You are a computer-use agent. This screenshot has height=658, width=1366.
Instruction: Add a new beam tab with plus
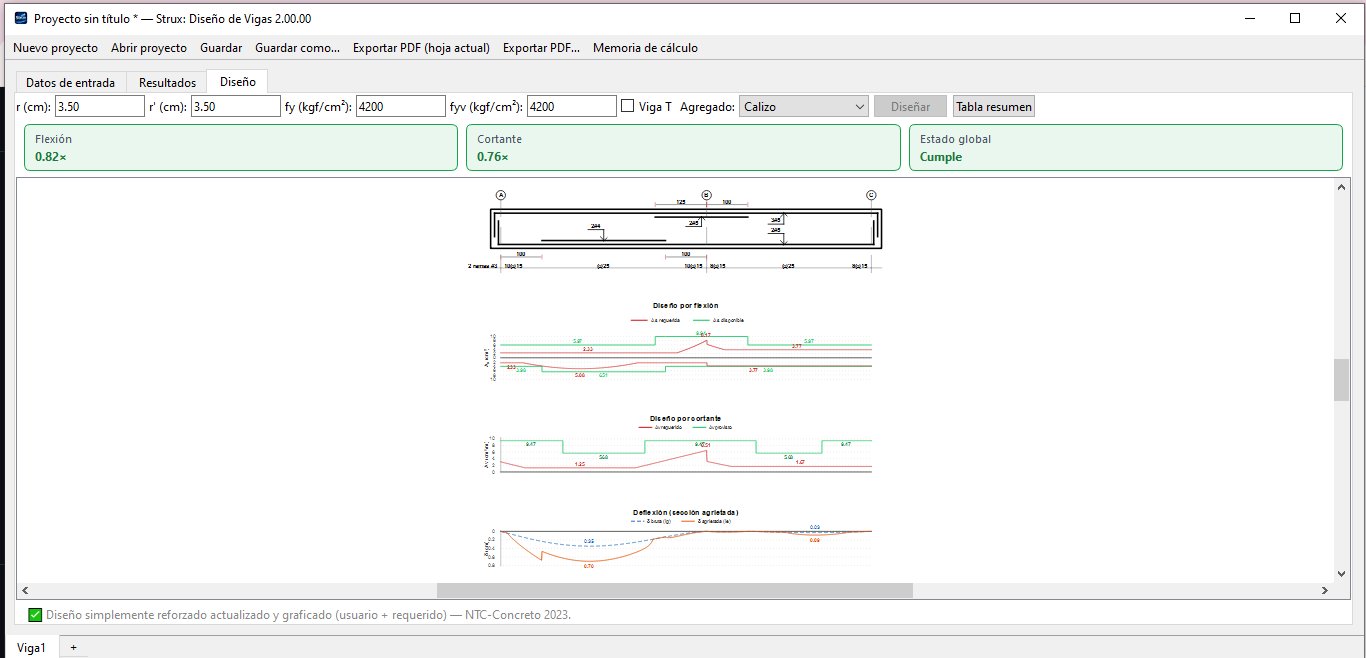73,648
